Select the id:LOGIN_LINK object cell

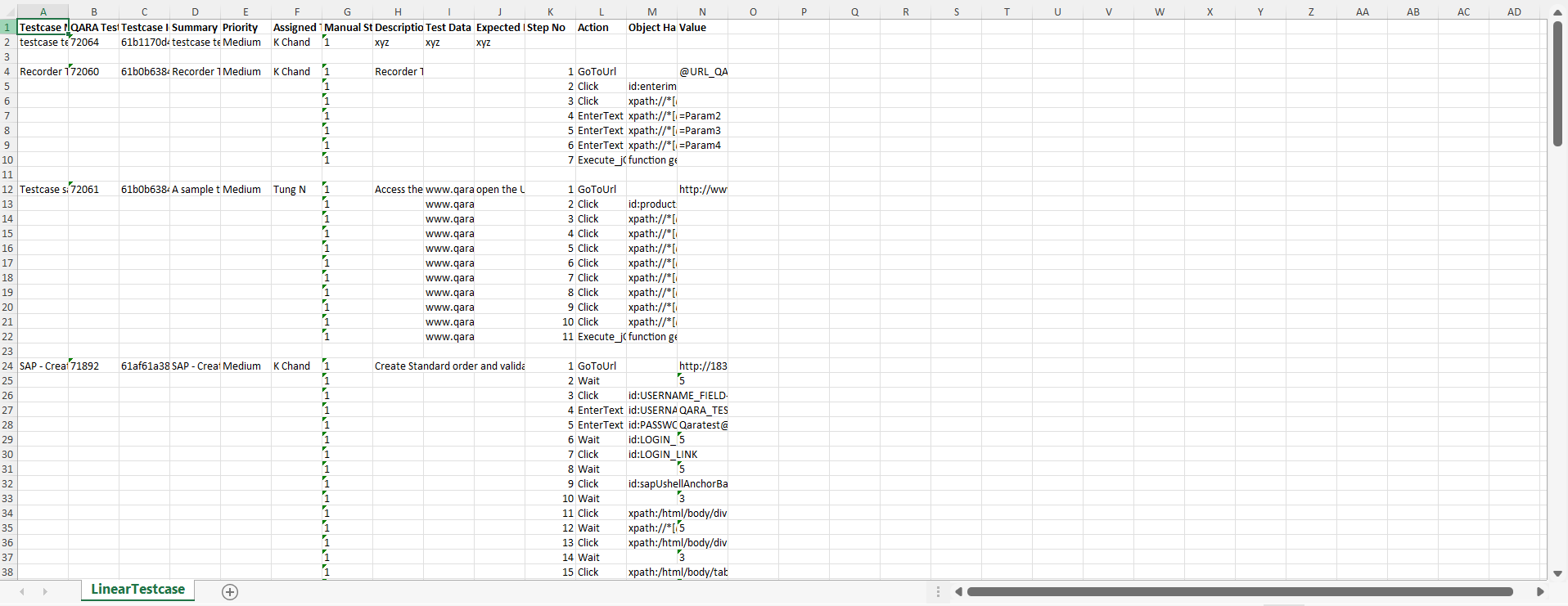pyautogui.click(x=651, y=454)
